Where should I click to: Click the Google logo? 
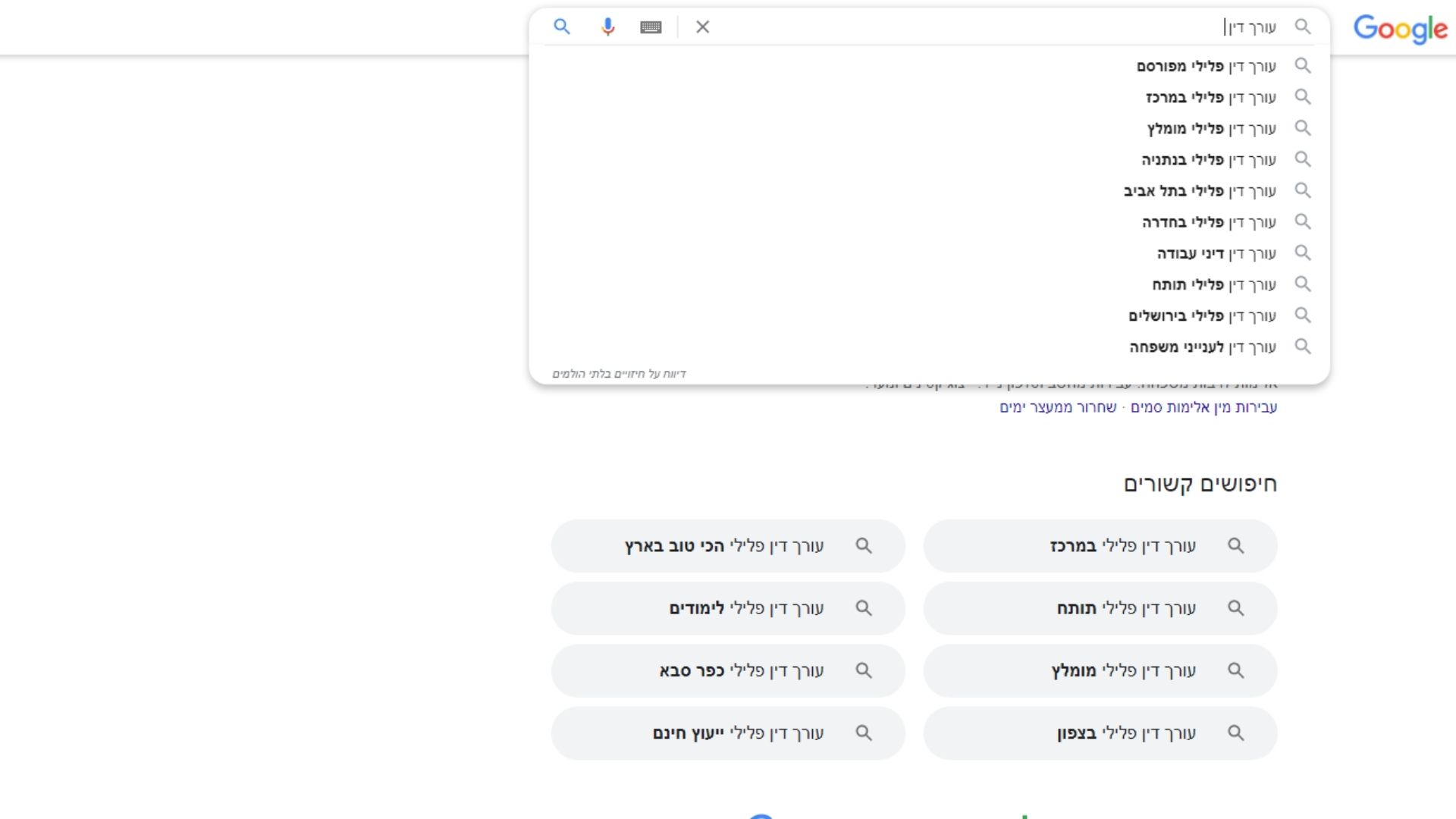click(x=1401, y=29)
